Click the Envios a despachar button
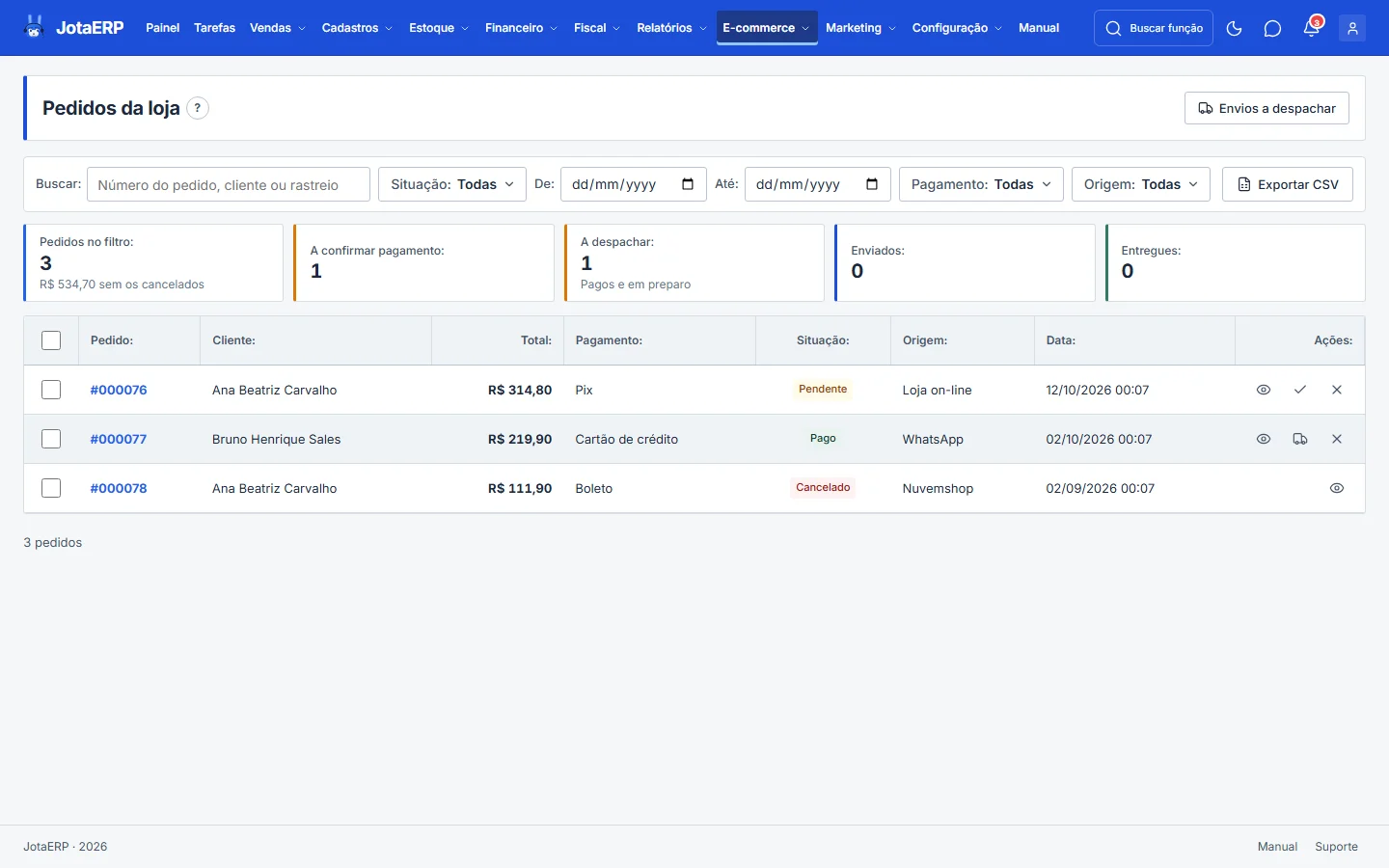The width and height of the screenshot is (1389, 868). click(1266, 108)
